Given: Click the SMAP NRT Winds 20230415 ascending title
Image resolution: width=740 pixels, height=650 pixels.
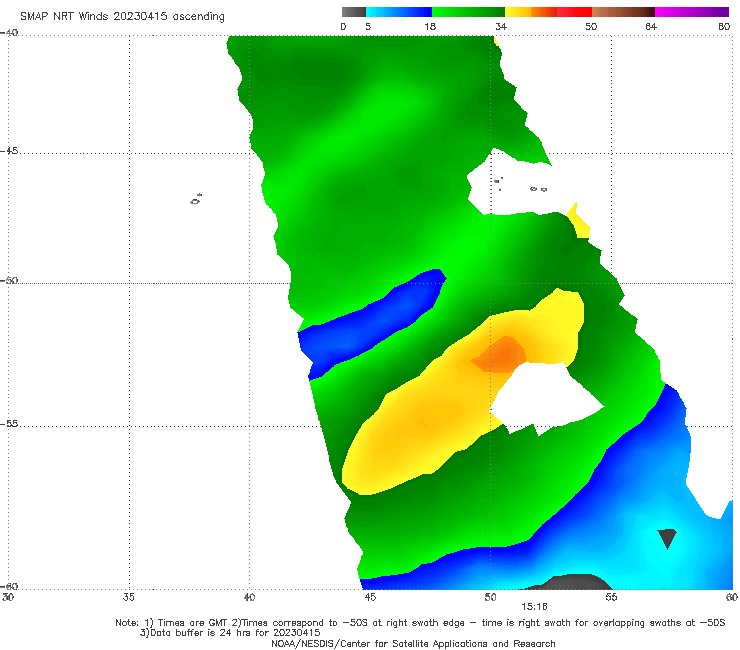Looking at the screenshot, I should coord(122,16).
